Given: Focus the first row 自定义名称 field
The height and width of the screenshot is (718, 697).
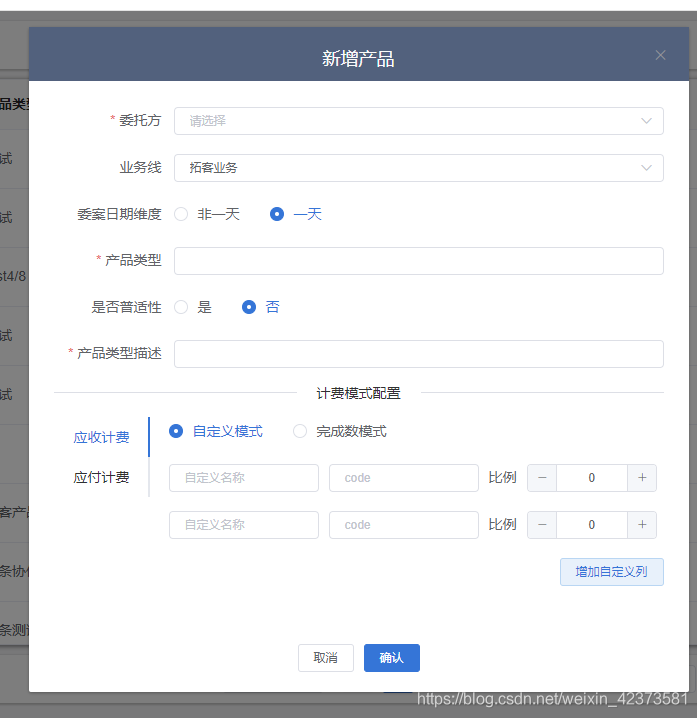Looking at the screenshot, I should [x=244, y=478].
